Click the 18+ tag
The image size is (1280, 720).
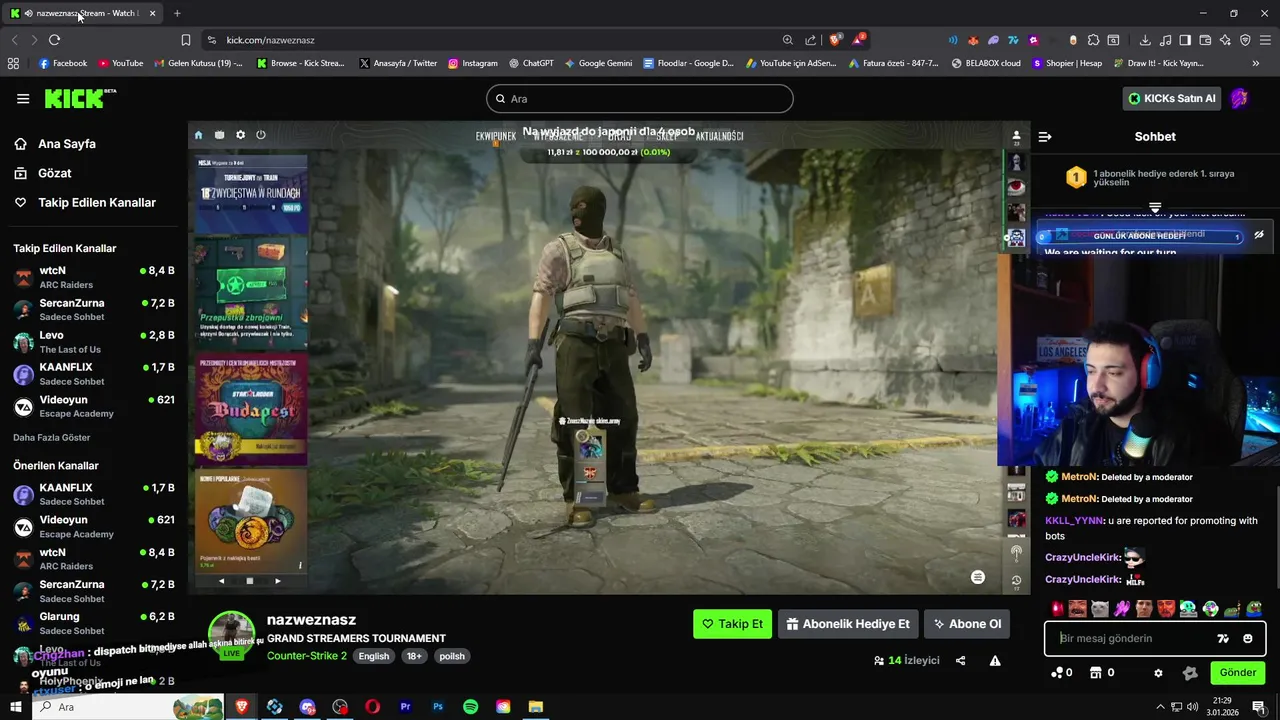(414, 656)
